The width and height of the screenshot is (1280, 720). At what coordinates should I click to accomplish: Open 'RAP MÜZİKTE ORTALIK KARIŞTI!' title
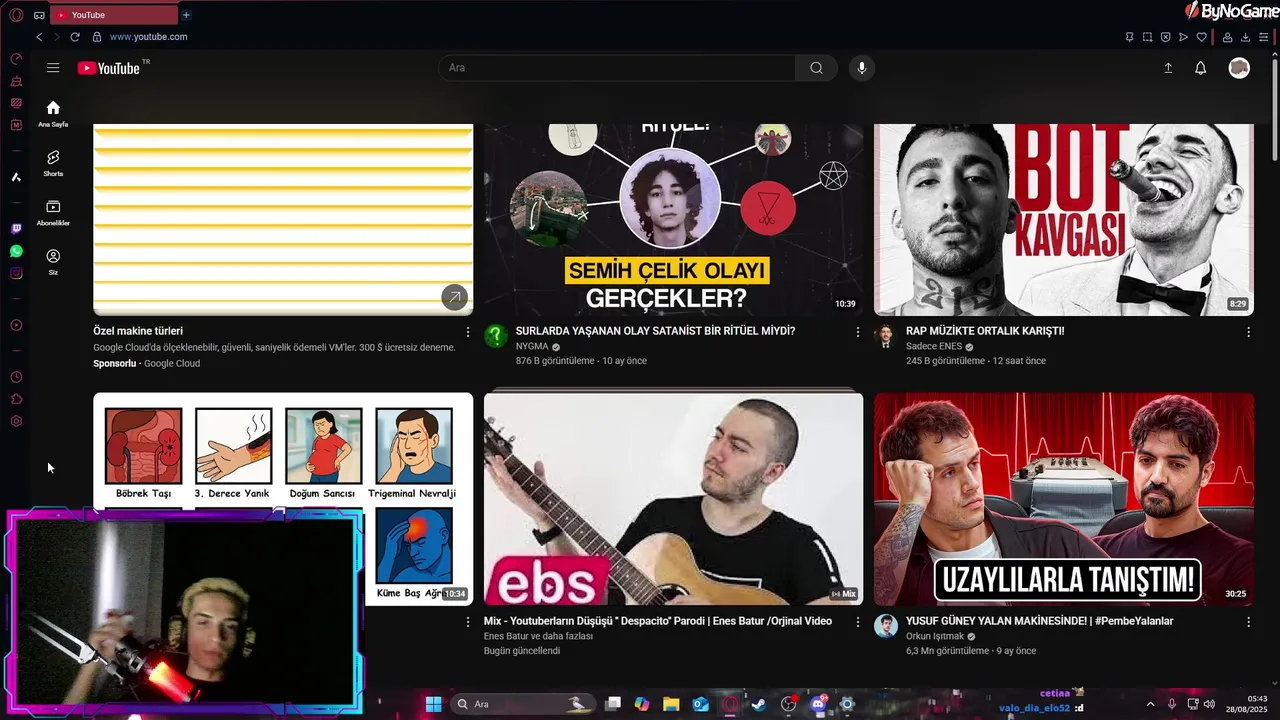click(985, 331)
